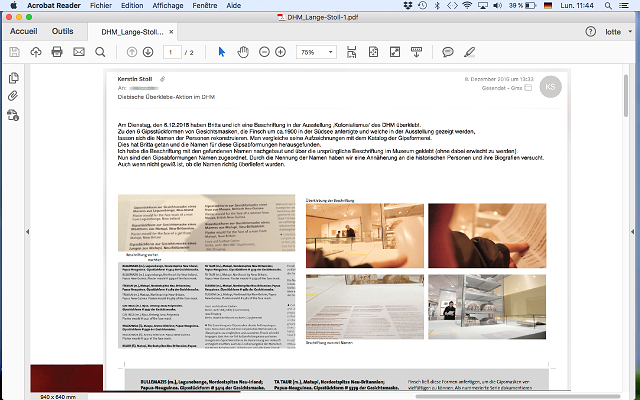Select the highlight pen tool

[469, 52]
